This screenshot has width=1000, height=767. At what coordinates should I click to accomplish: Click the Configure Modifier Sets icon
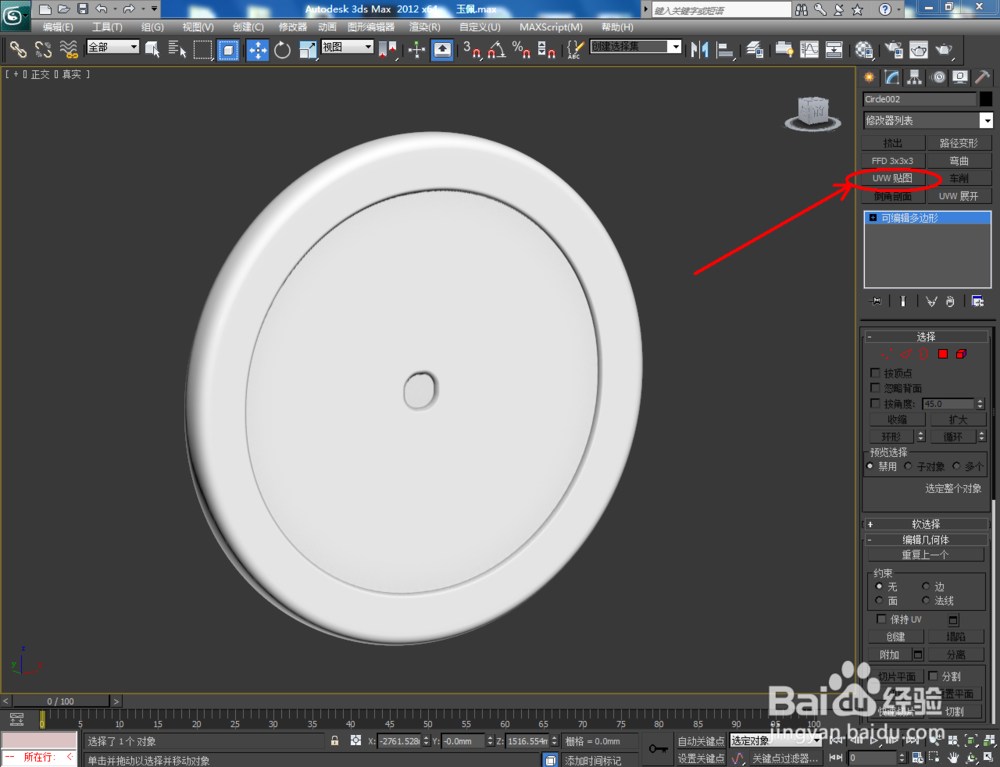pyautogui.click(x=977, y=301)
